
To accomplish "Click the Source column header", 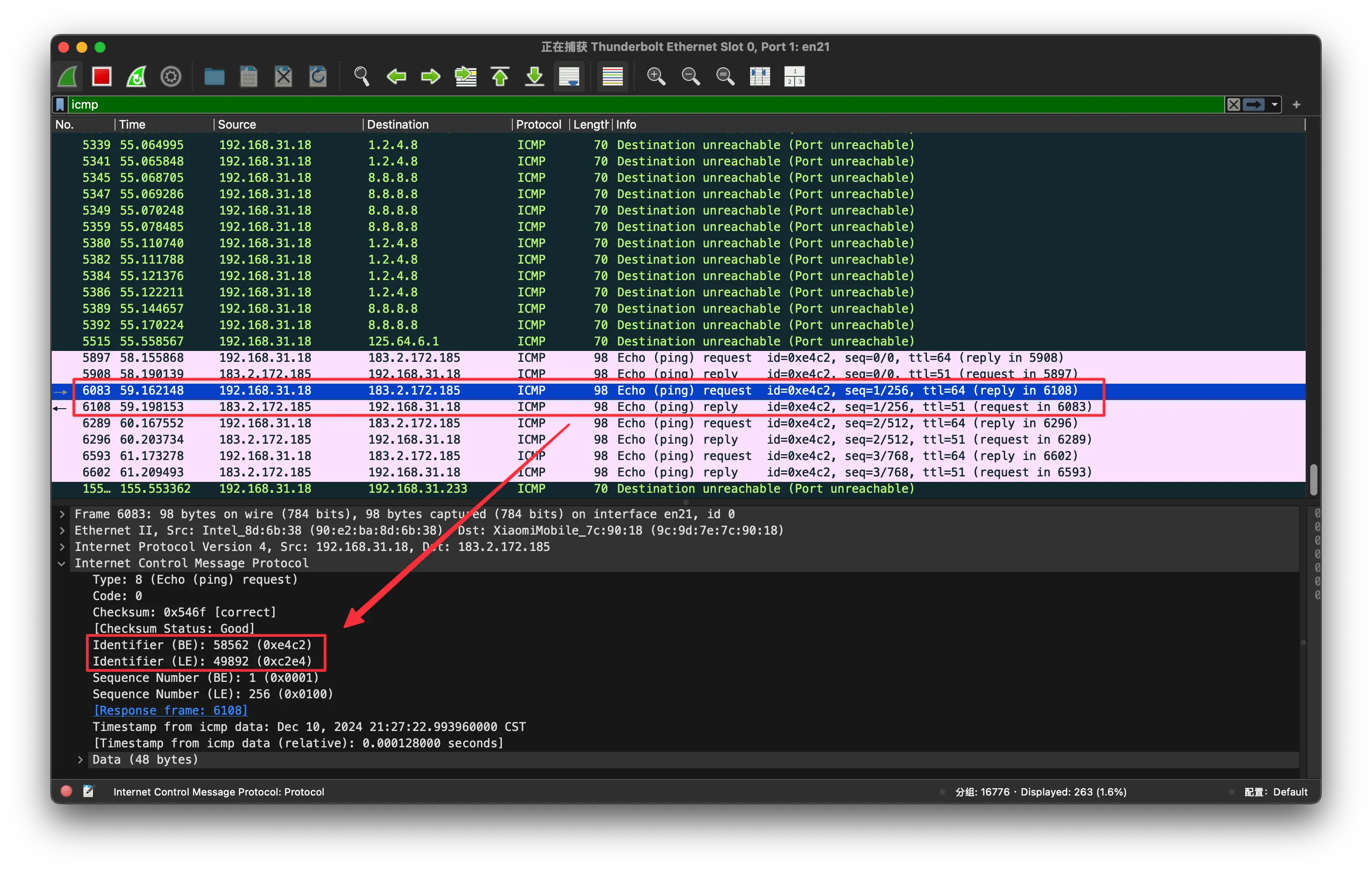I will pos(236,124).
